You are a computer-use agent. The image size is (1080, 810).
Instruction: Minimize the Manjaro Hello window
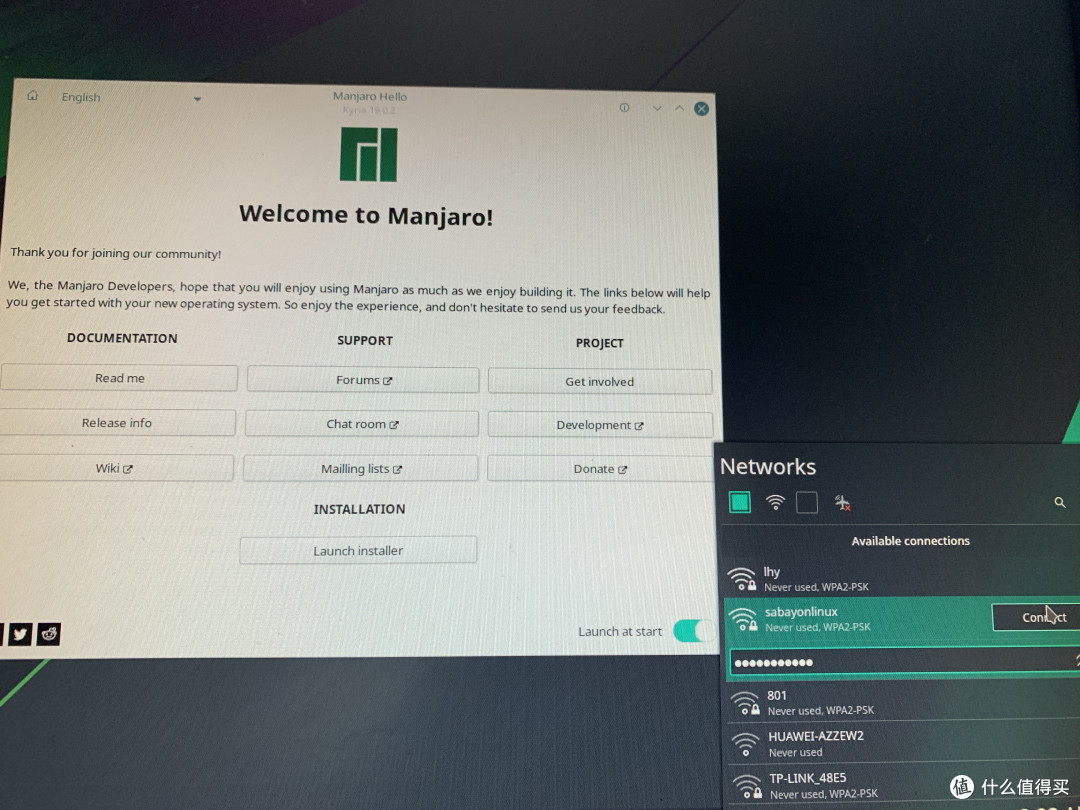[x=657, y=108]
